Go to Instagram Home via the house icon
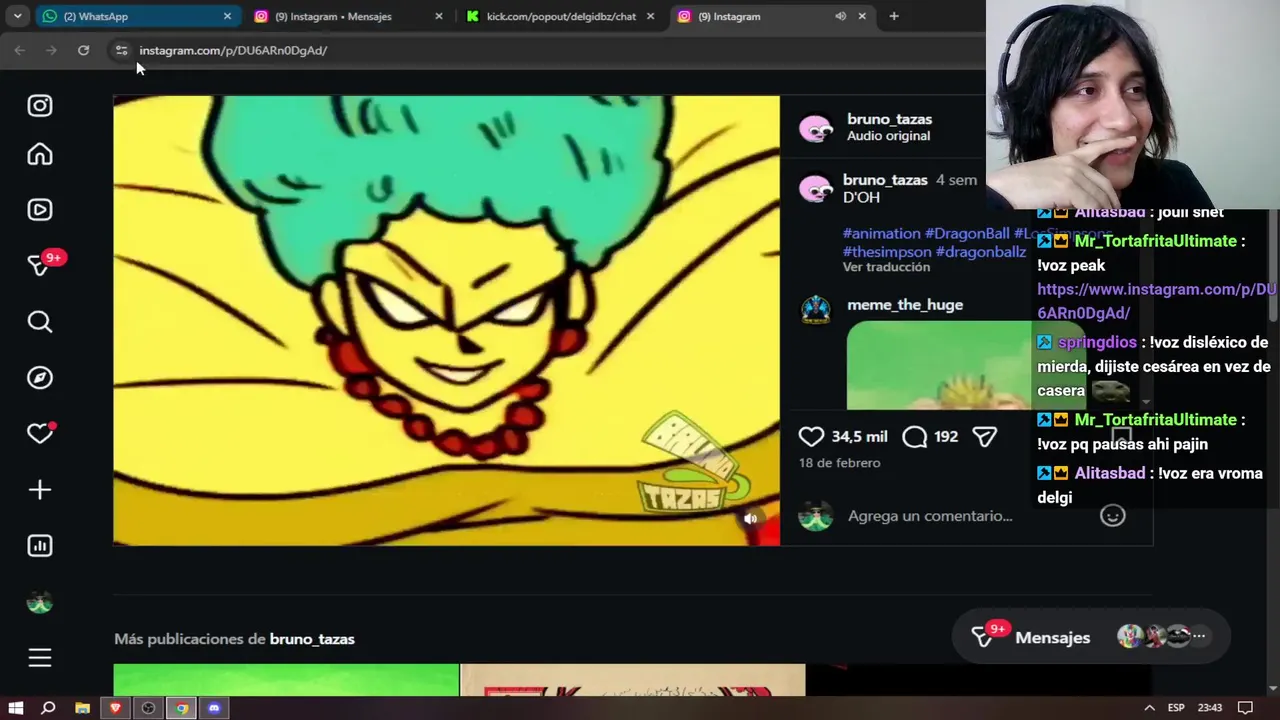This screenshot has height=720, width=1280. [40, 154]
